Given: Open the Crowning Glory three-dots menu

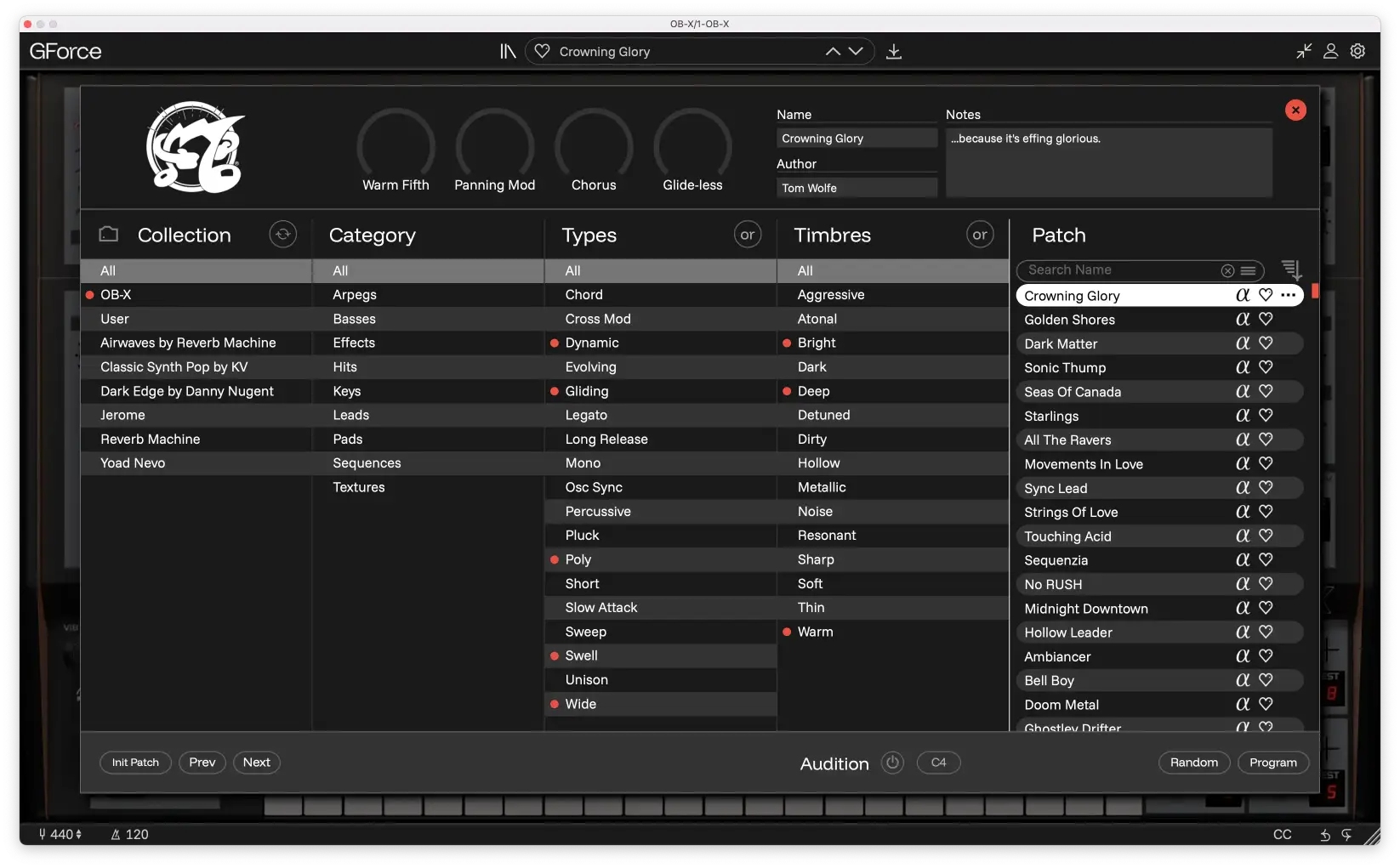Looking at the screenshot, I should (x=1289, y=295).
